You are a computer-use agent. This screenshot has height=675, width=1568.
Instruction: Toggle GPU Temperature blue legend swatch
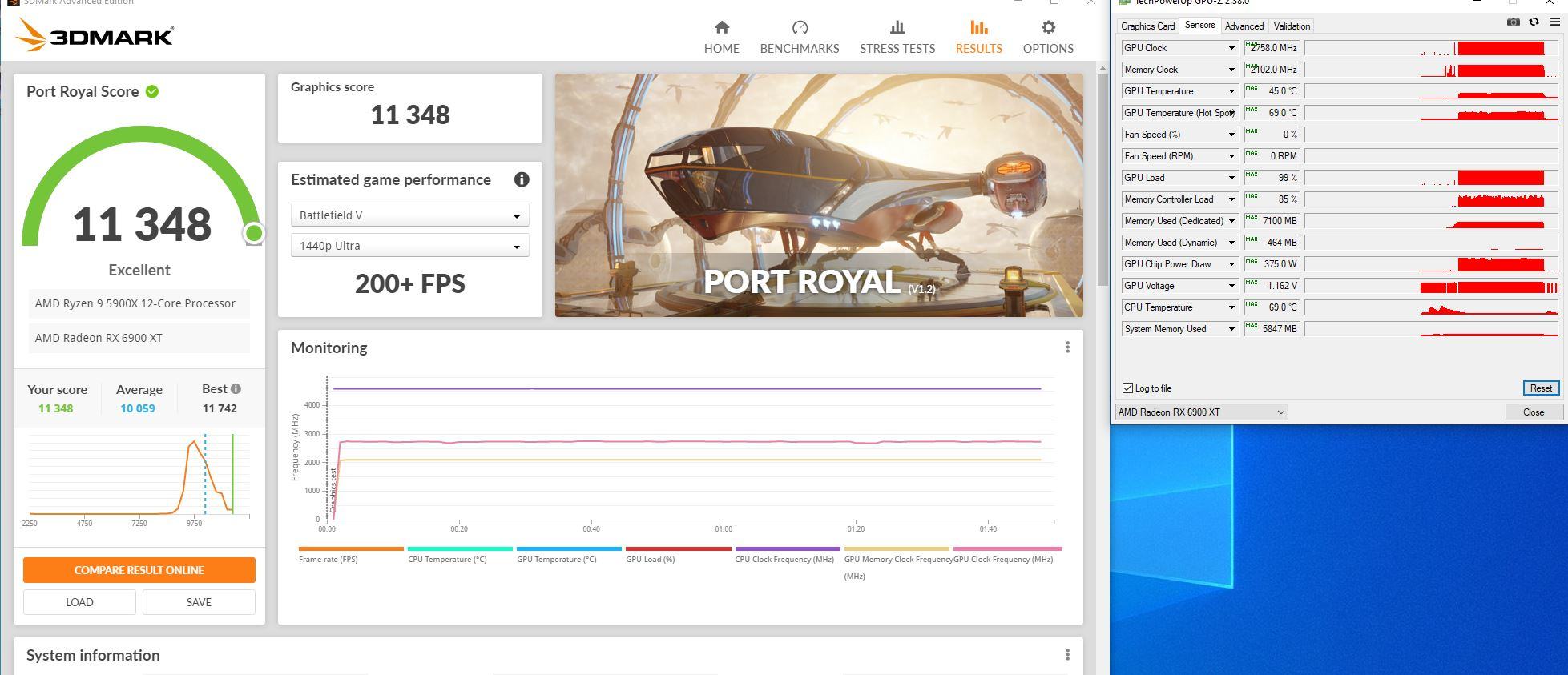[569, 548]
